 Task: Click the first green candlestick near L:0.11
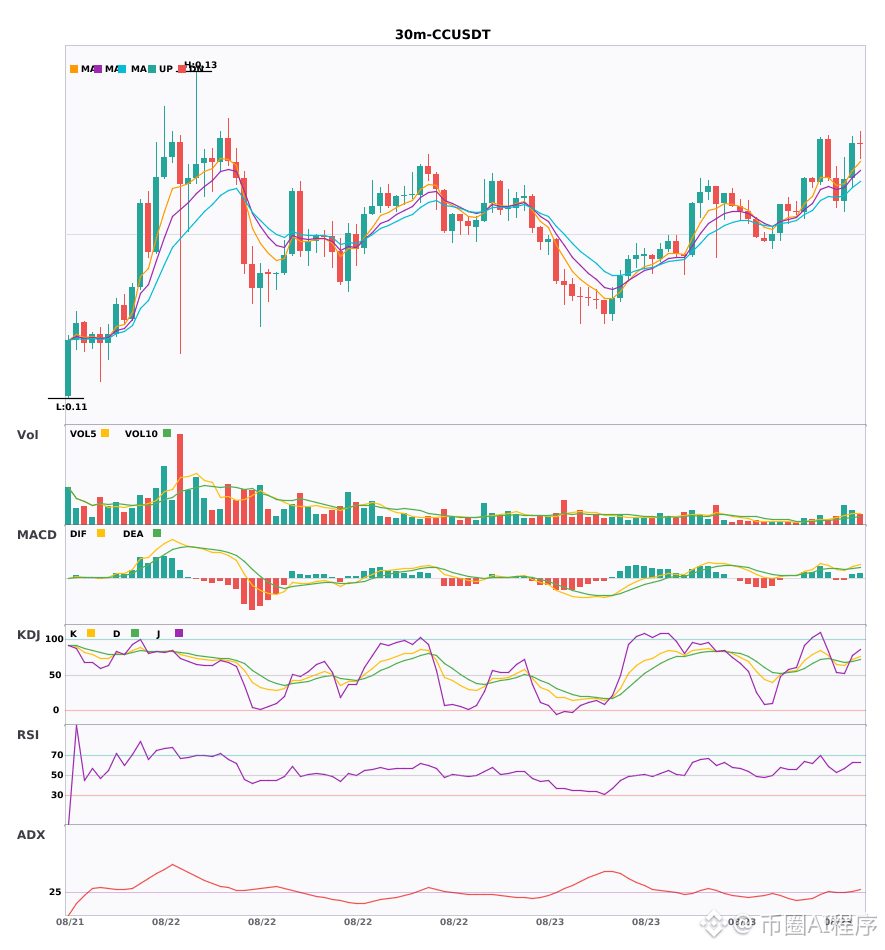68,368
